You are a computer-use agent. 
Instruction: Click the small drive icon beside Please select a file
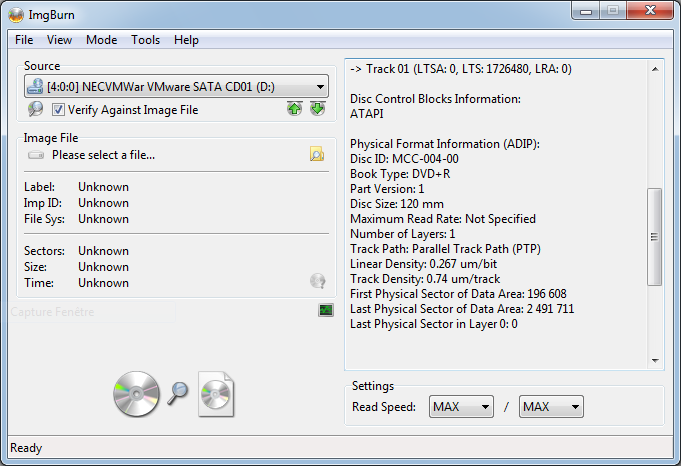[36, 155]
